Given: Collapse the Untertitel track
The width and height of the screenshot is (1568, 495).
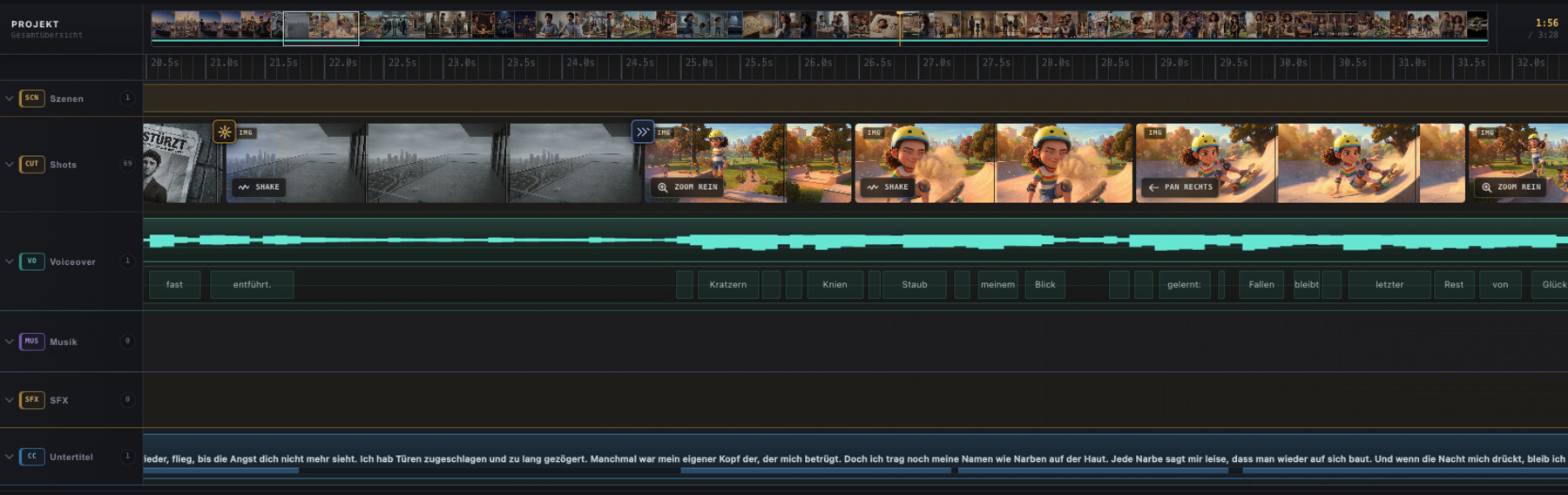Looking at the screenshot, I should click(x=10, y=457).
